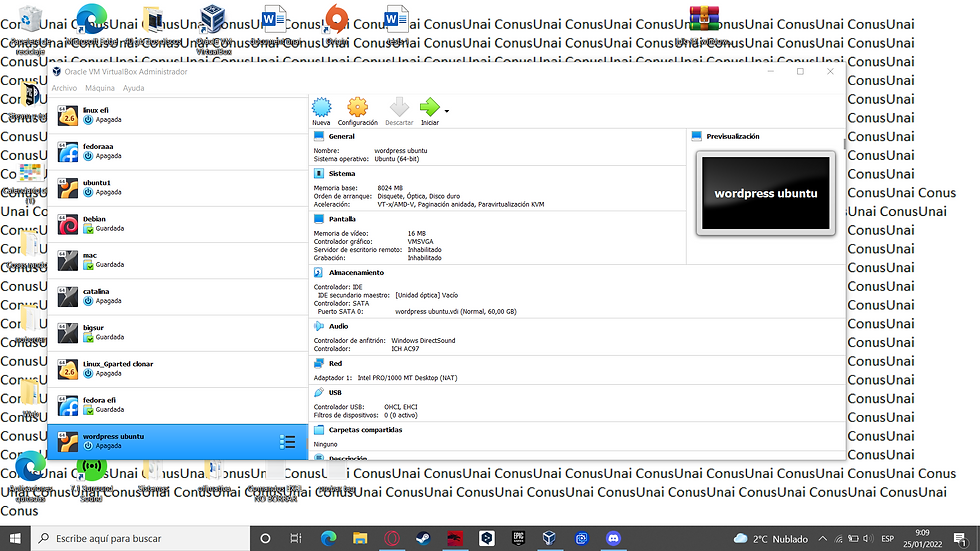This screenshot has height=551, width=980.
Task: Select the fedora efi virtual machine icon
Action: pos(68,405)
